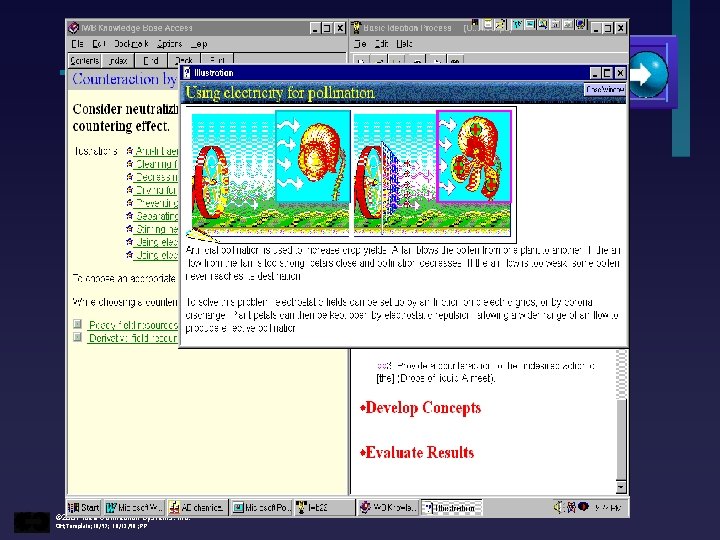Click the Close Window button in Illustration
Screen dimensions: 720x540
point(605,90)
